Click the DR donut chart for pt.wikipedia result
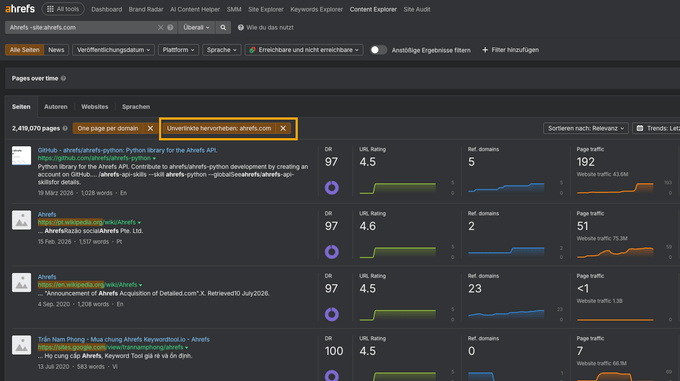 click(332, 252)
